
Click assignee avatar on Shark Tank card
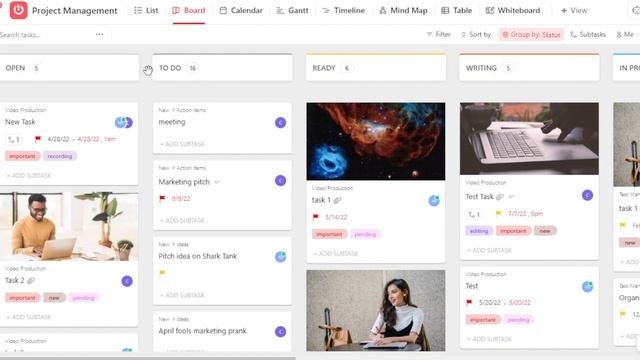(x=280, y=257)
